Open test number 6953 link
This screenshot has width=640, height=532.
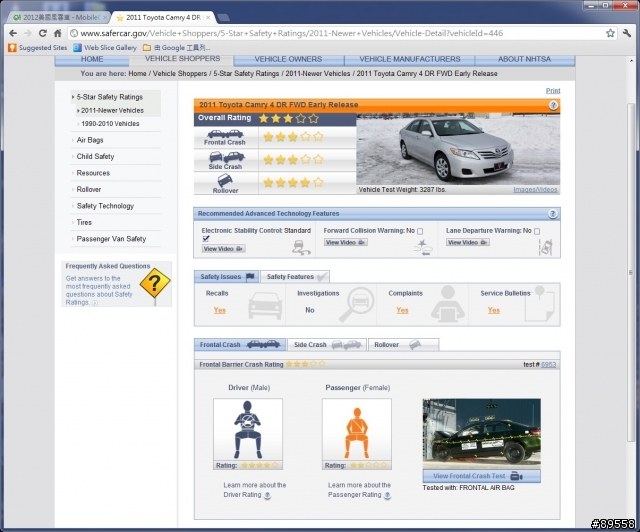point(548,364)
